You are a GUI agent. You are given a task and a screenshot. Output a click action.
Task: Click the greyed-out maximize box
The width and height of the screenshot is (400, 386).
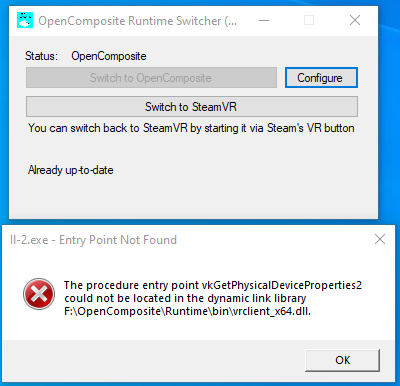(x=309, y=20)
